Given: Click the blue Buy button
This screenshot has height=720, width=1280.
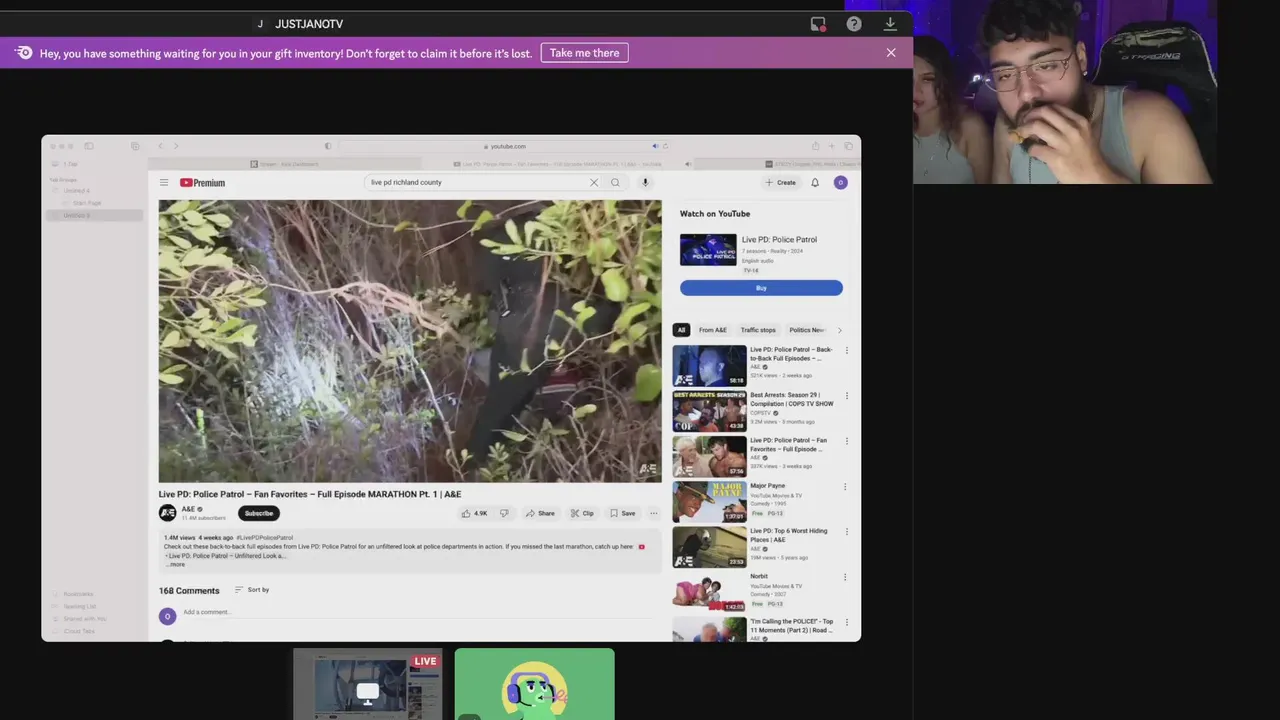Looking at the screenshot, I should [761, 288].
